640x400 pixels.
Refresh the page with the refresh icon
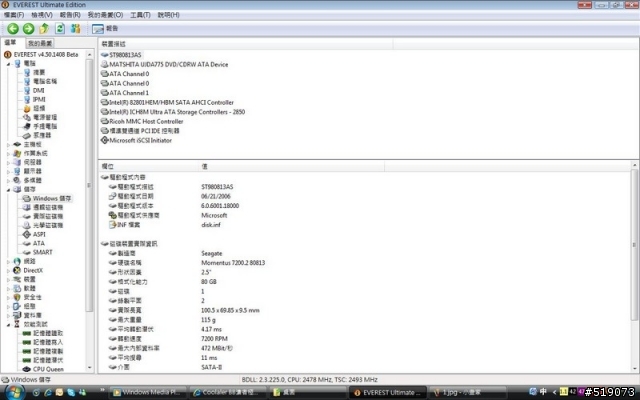60,29
